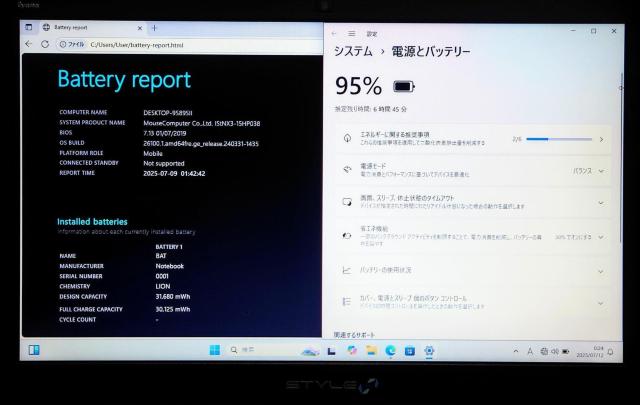640x405 pixels.
Task: Close the Battery report browser tab
Action: (x=140, y=28)
